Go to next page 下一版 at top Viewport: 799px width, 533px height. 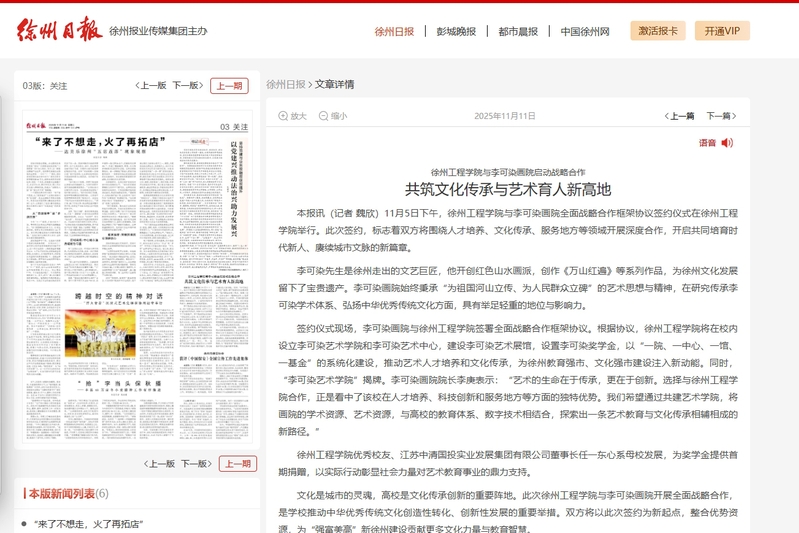(x=186, y=86)
